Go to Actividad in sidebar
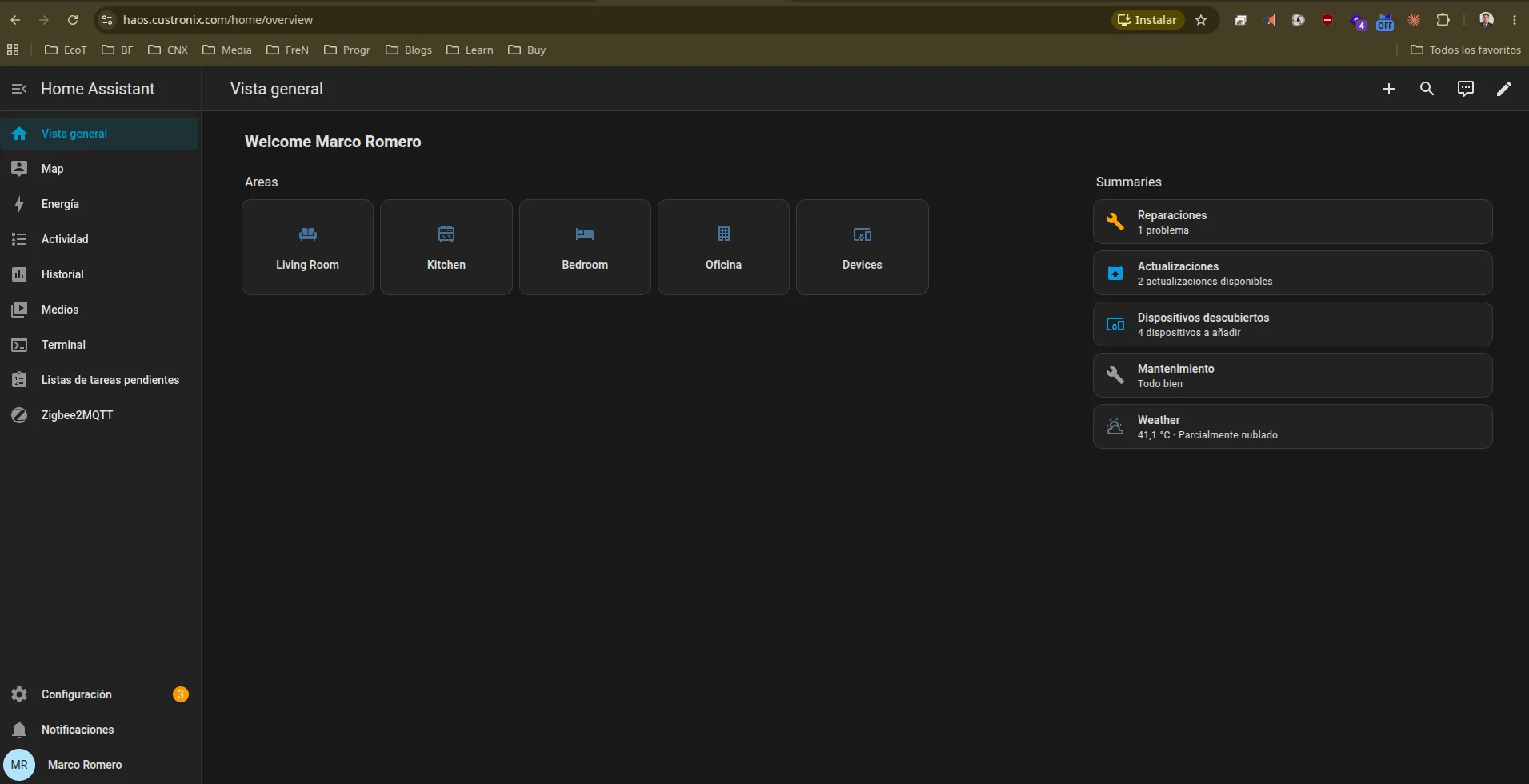This screenshot has width=1529, height=784. click(100, 239)
